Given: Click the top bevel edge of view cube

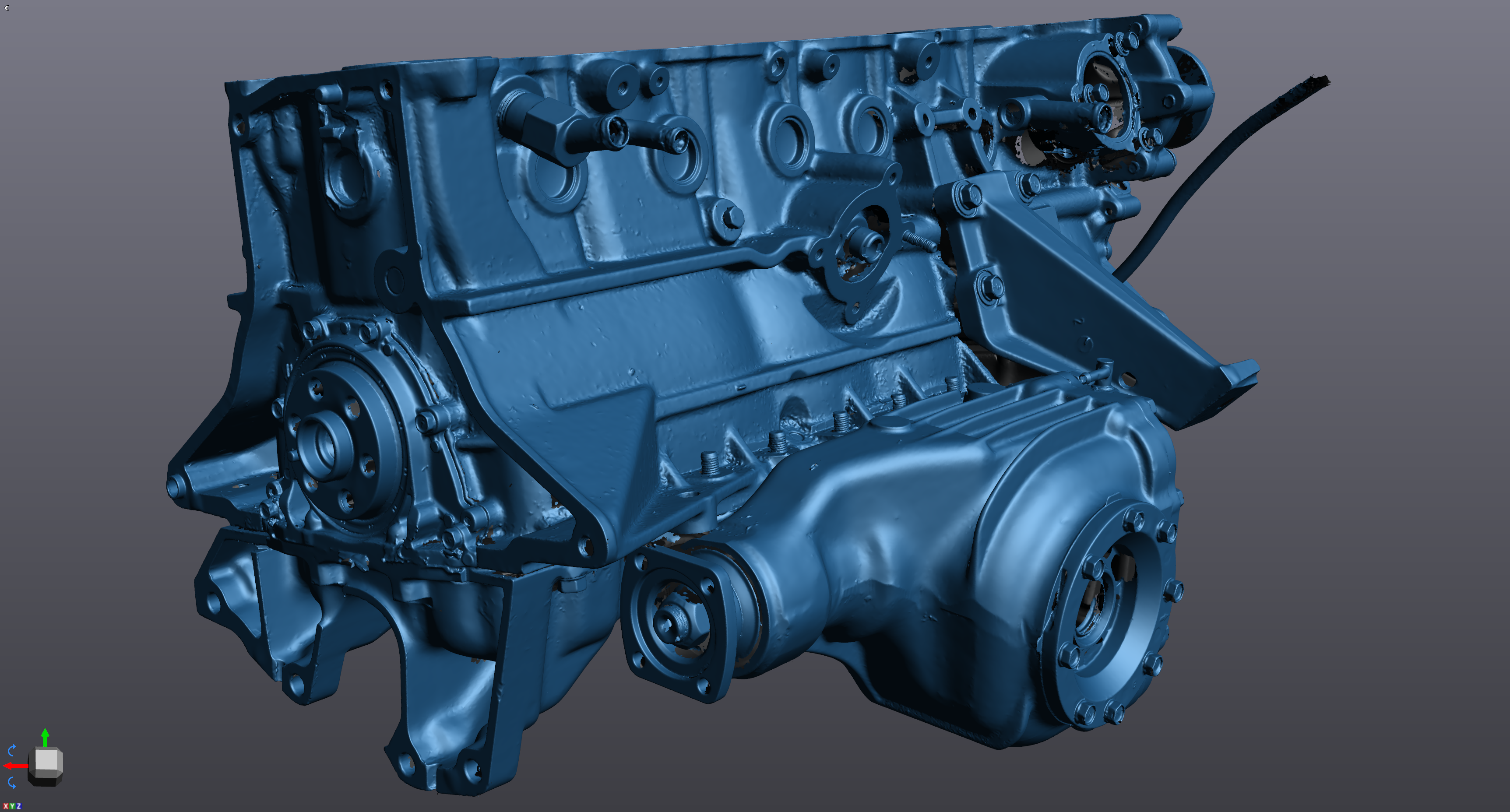Looking at the screenshot, I should (46, 748).
